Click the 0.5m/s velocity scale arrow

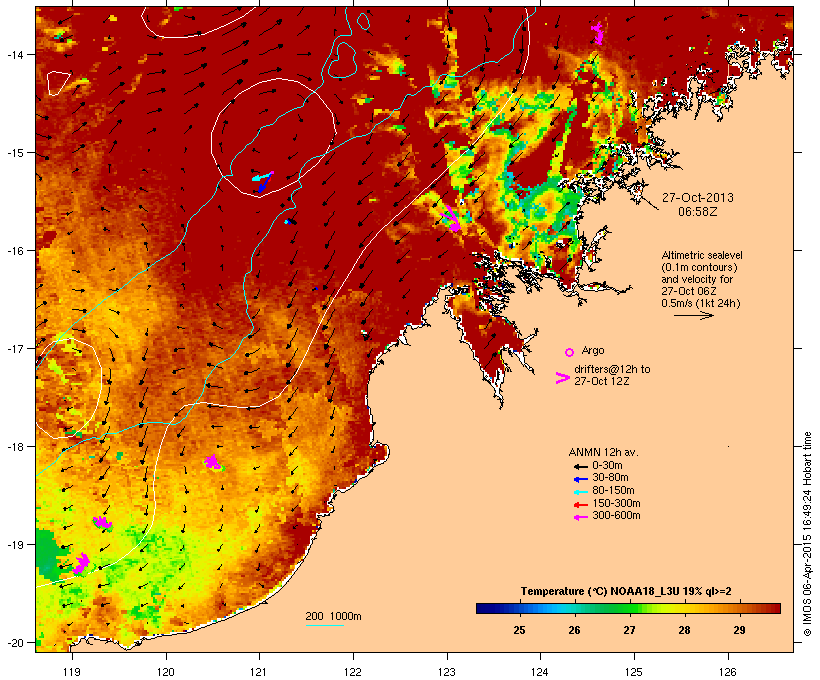[693, 315]
